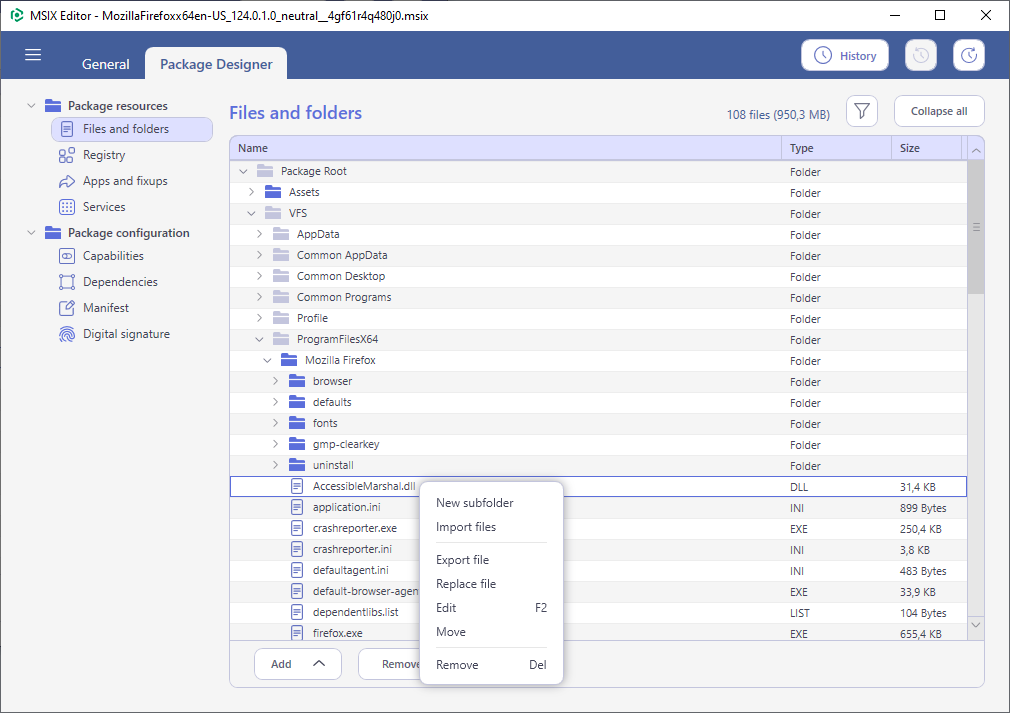
Task: Click the Registry icon in sidebar
Action: point(66,155)
